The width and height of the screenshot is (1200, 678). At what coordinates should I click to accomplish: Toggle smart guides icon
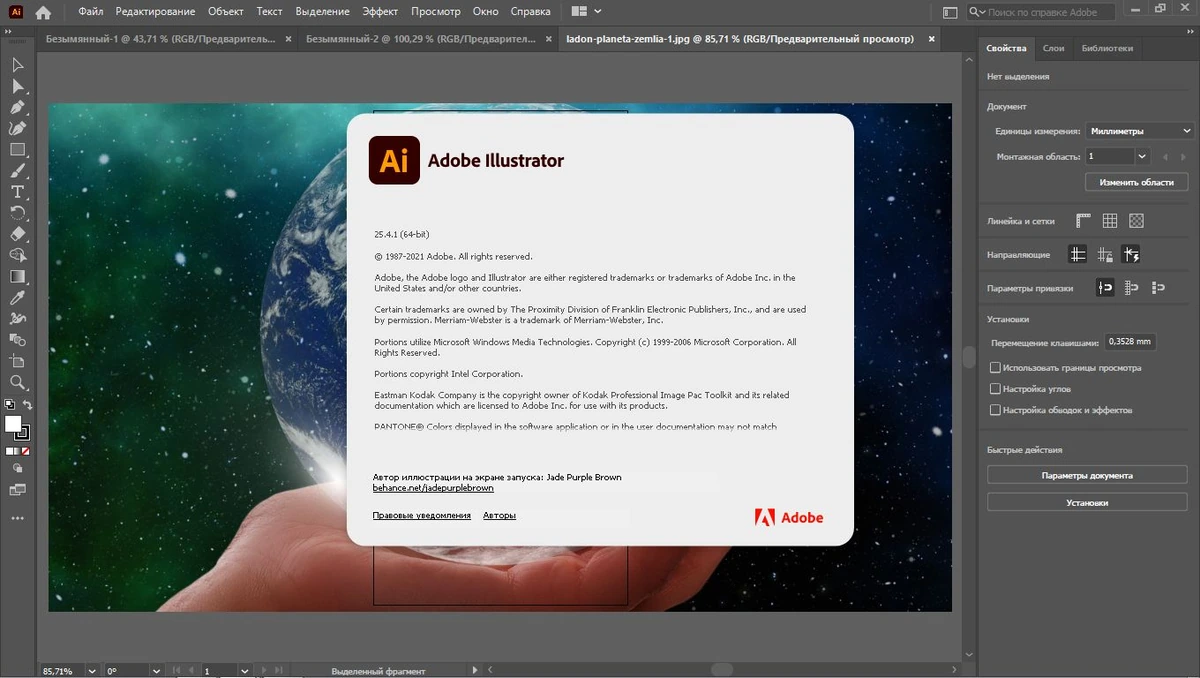(x=1131, y=255)
